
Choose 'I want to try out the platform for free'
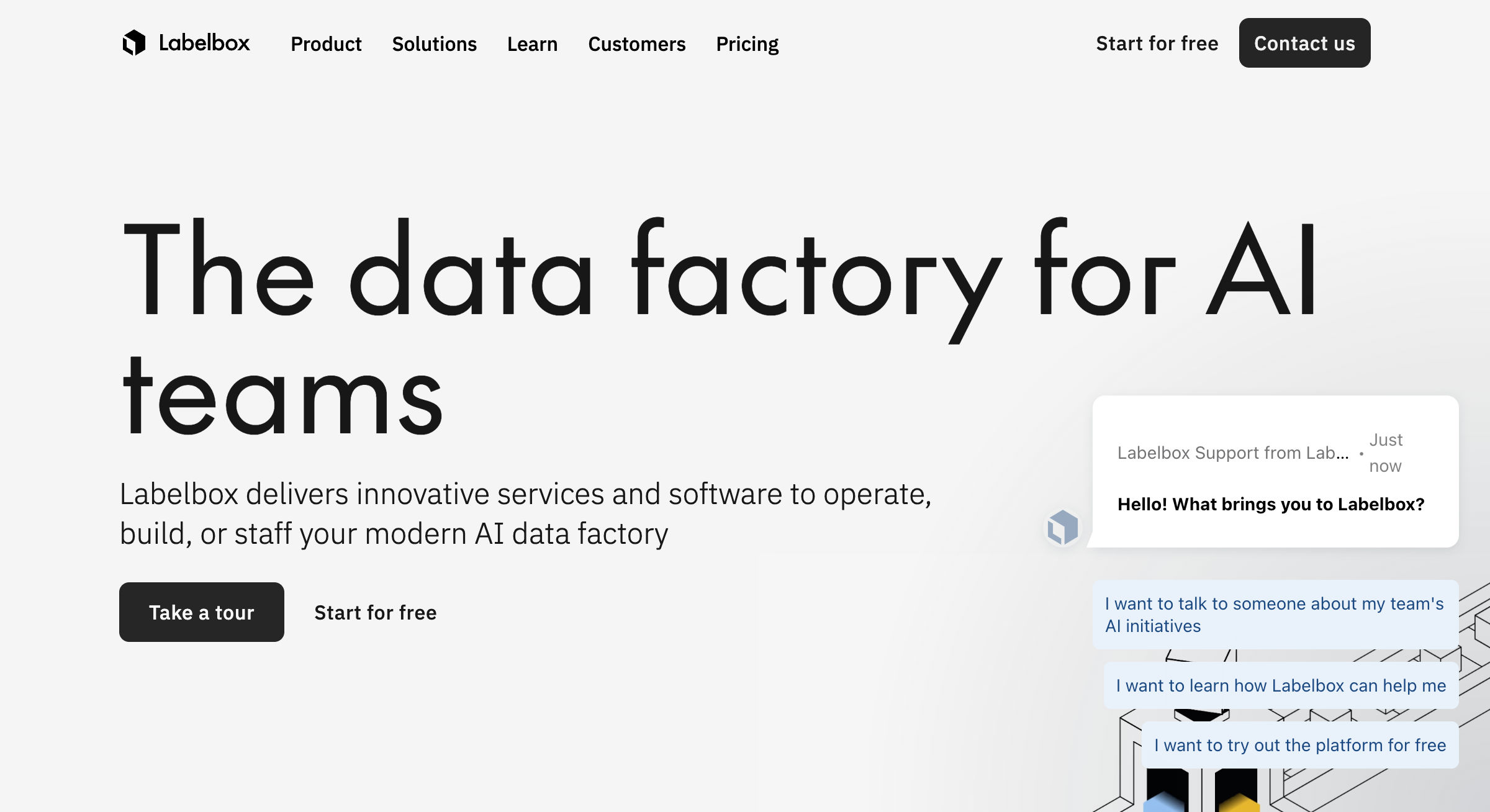[1300, 745]
